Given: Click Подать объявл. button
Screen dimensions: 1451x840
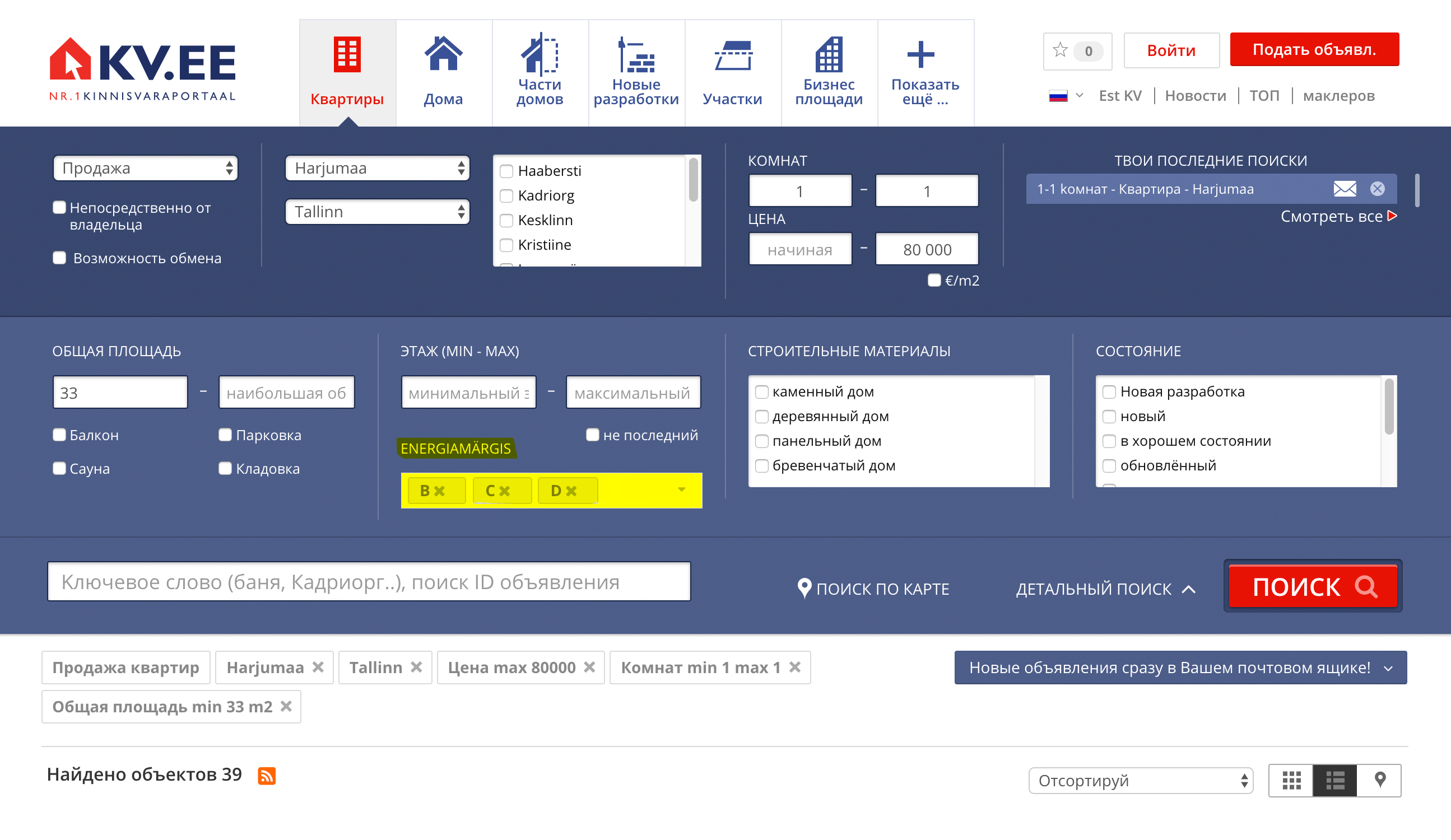Looking at the screenshot, I should [1314, 49].
